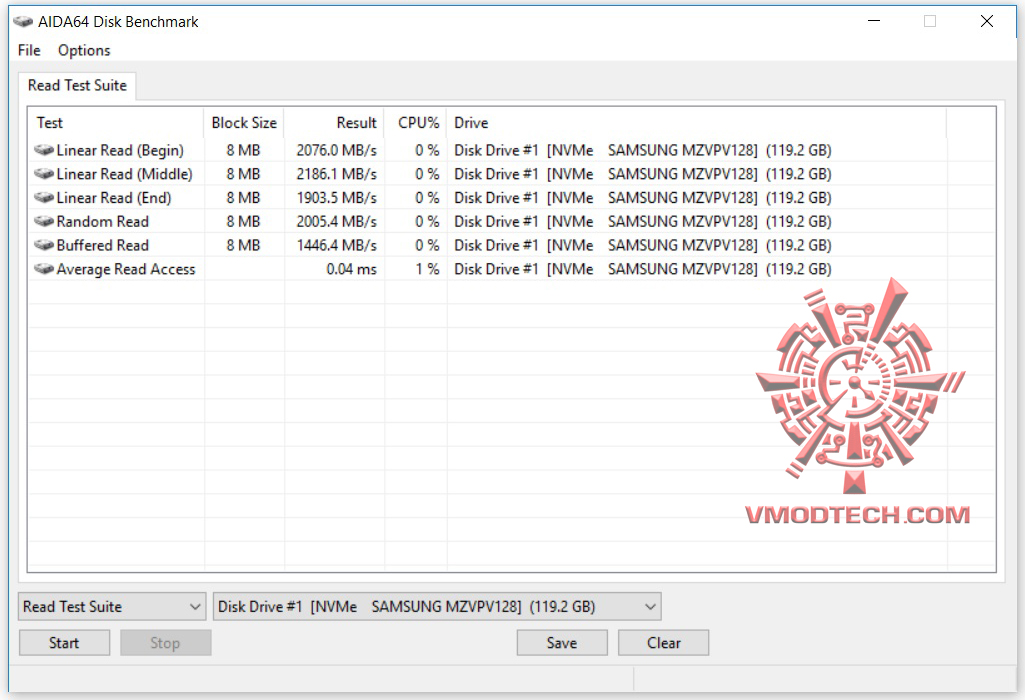Click the Result column header
Screen dimensions: 1025x700
pos(334,123)
